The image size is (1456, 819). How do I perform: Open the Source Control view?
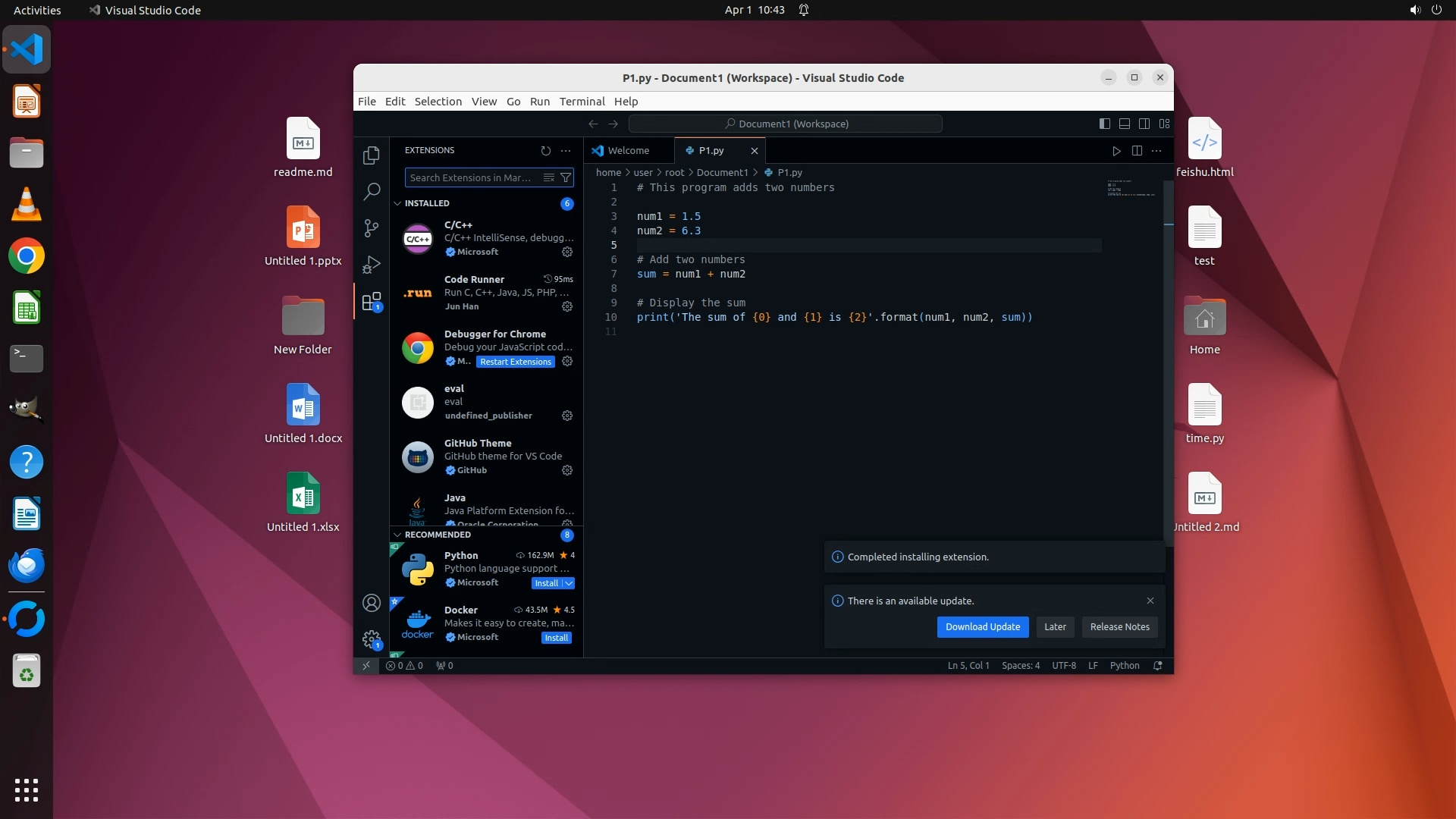tap(371, 227)
